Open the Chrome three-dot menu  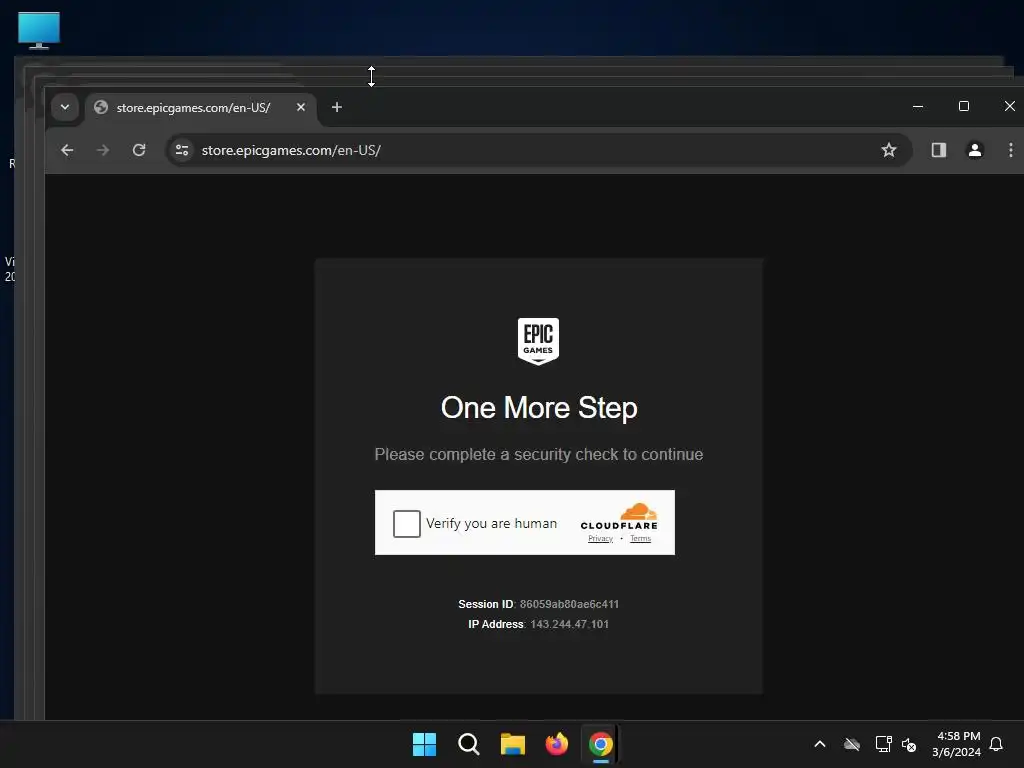click(x=1010, y=150)
